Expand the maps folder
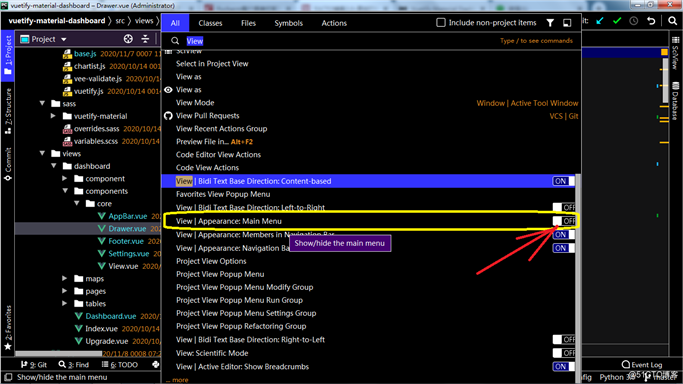Image resolution: width=683 pixels, height=384 pixels. point(64,278)
